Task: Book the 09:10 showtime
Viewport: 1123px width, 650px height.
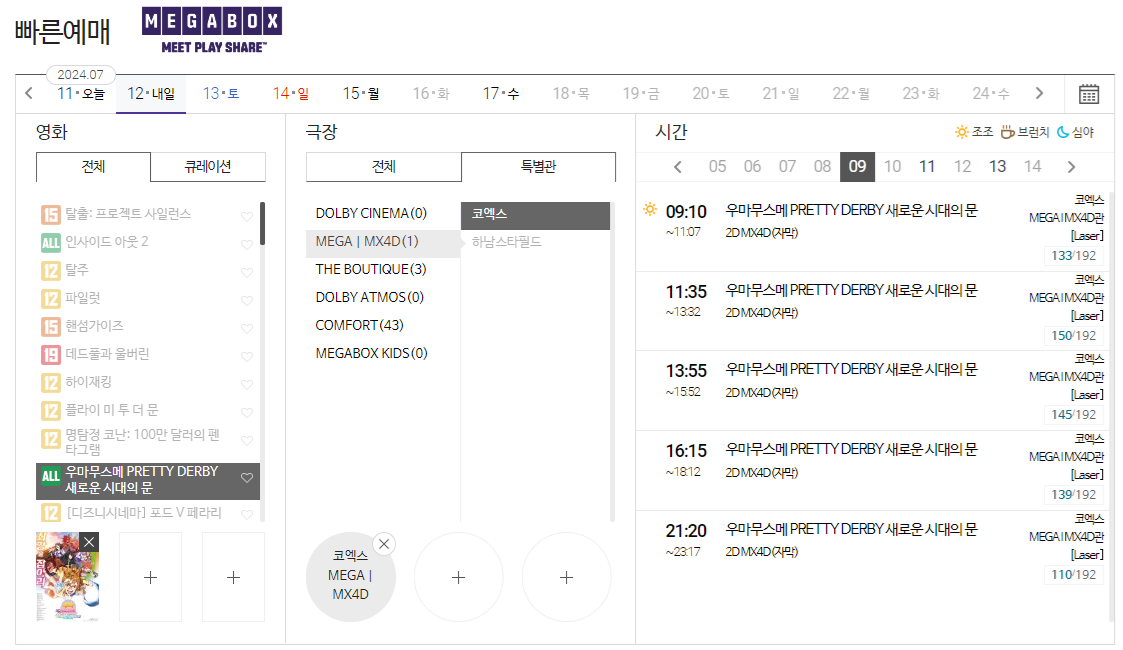Action: tap(874, 231)
